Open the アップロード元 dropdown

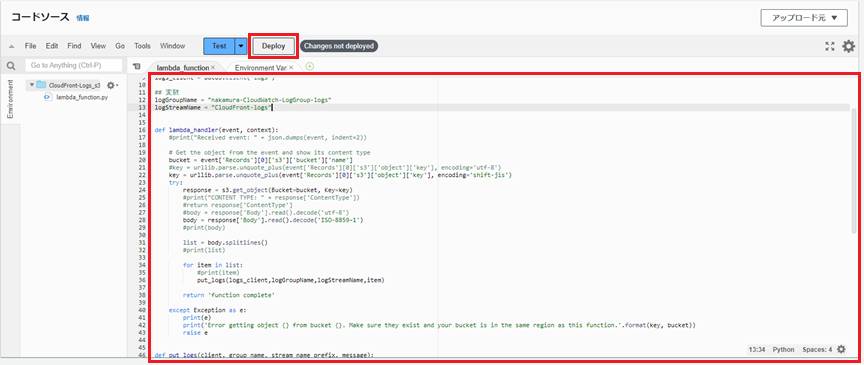pos(804,18)
